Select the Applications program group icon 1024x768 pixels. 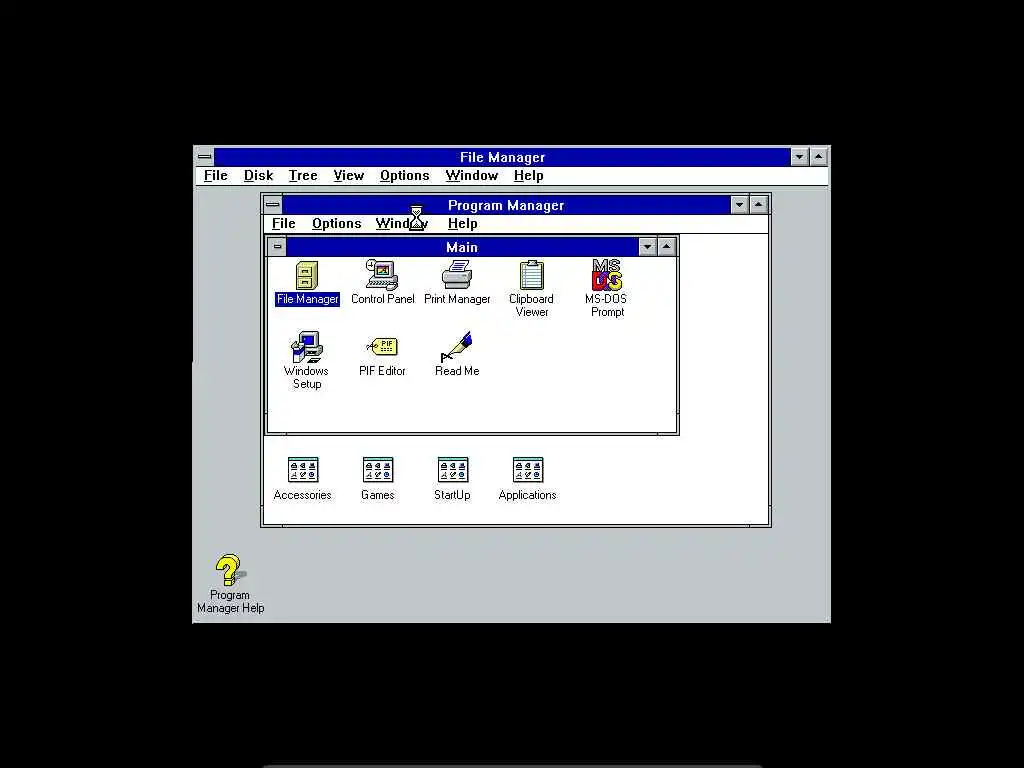528,479
